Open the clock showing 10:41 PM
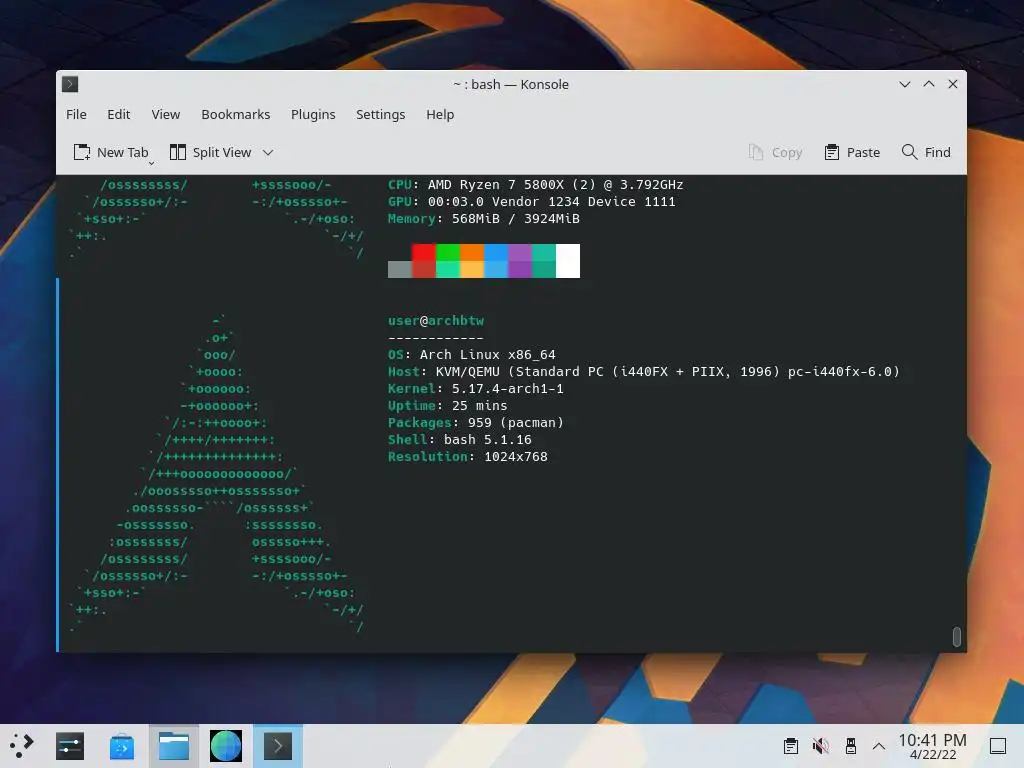The image size is (1024, 768). tap(932, 746)
